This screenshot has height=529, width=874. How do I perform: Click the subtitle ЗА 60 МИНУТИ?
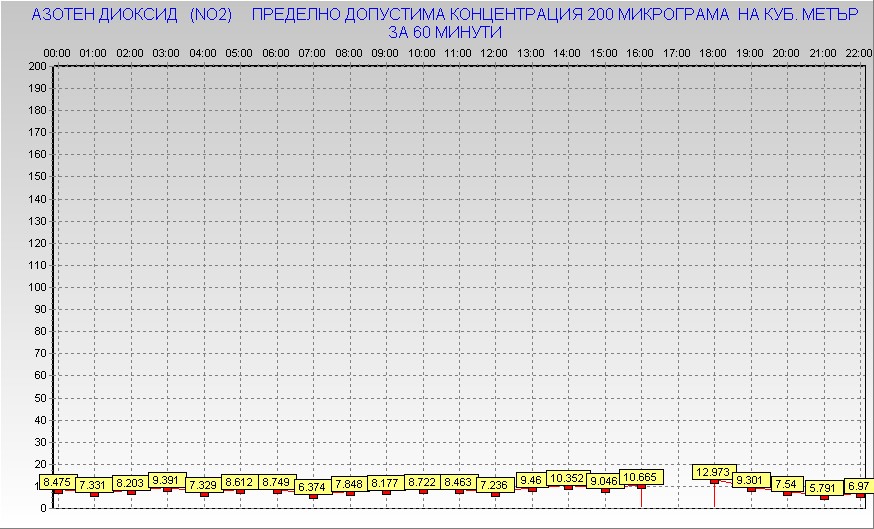tap(445, 32)
